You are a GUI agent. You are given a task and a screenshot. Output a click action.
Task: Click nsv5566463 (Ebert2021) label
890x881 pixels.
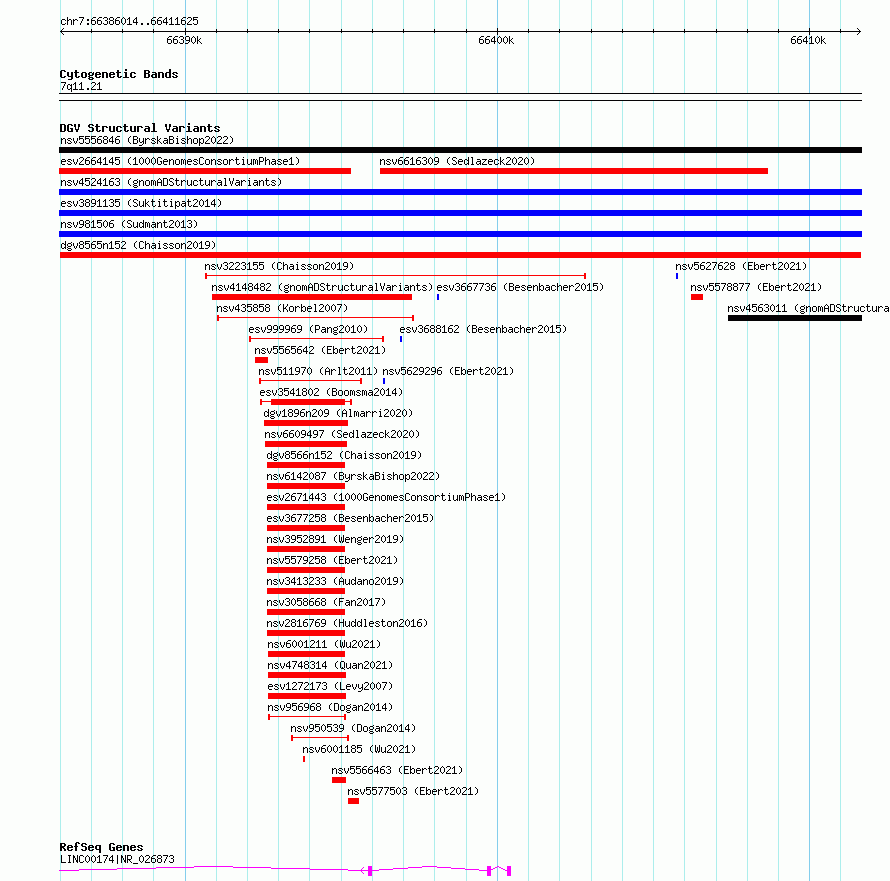pos(397,770)
